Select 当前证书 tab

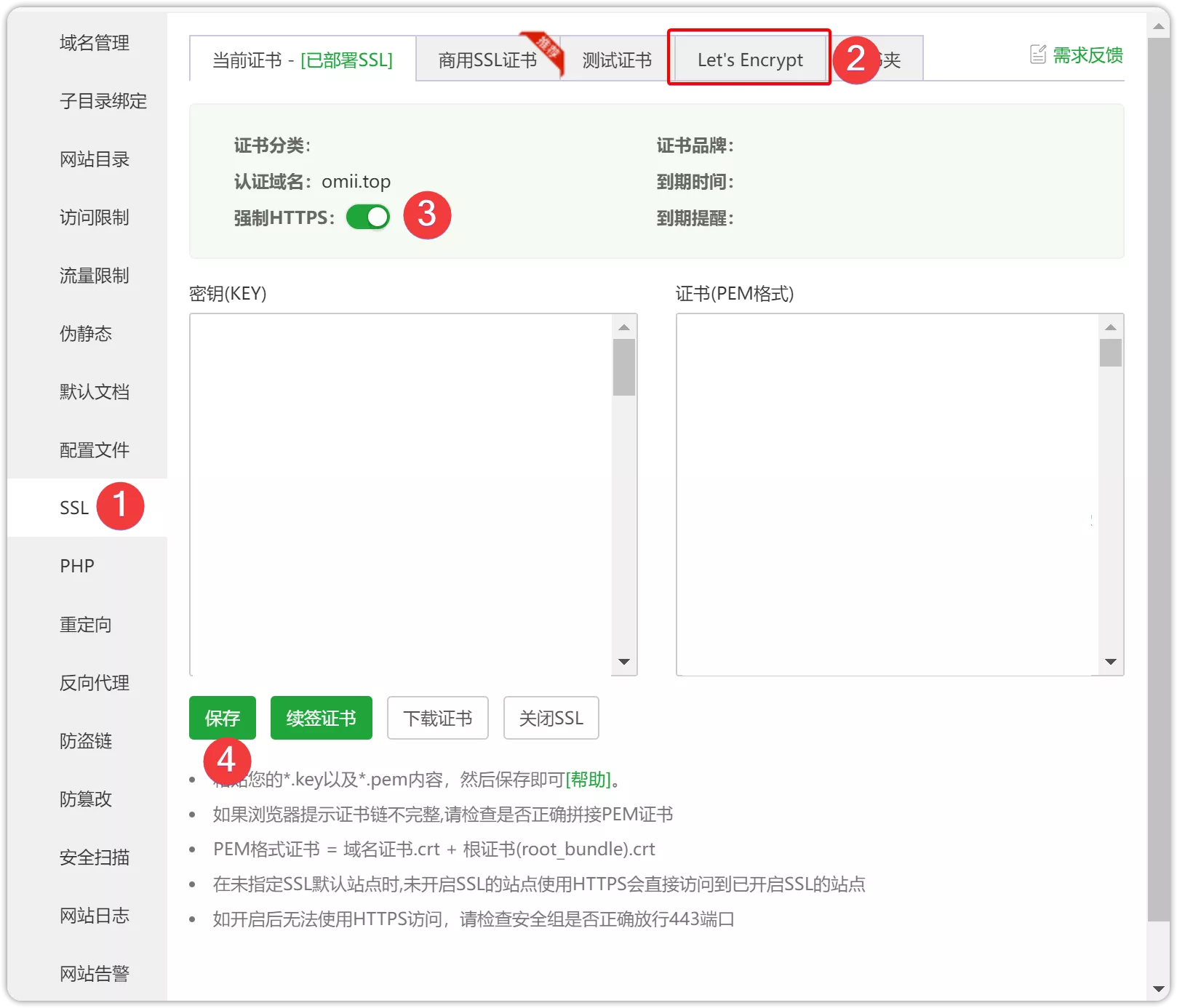pyautogui.click(x=302, y=60)
